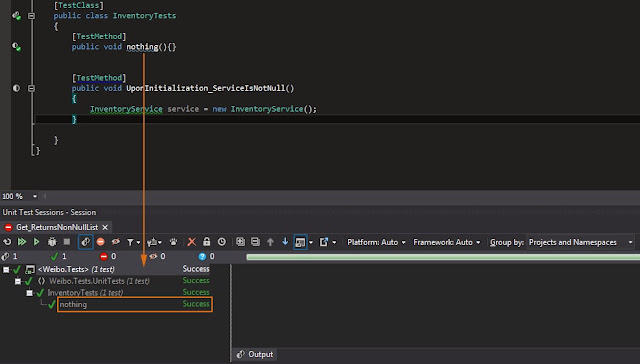Go to previous item up arrow
640x364 pixels.
coord(270,242)
